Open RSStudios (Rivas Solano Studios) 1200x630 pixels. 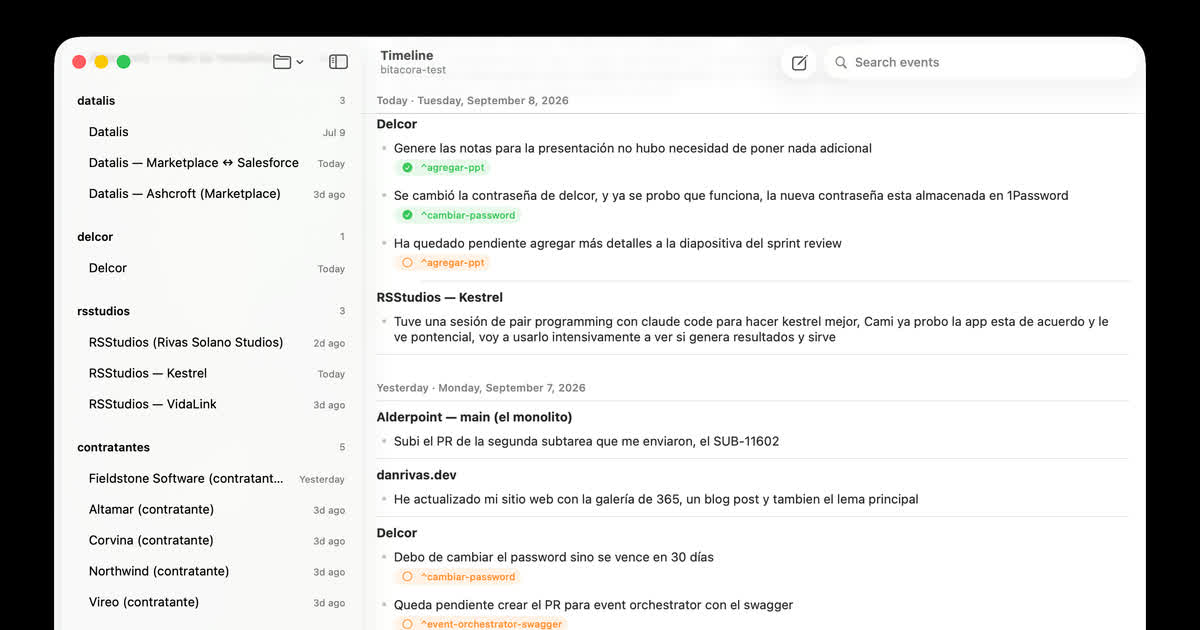click(x=216, y=342)
